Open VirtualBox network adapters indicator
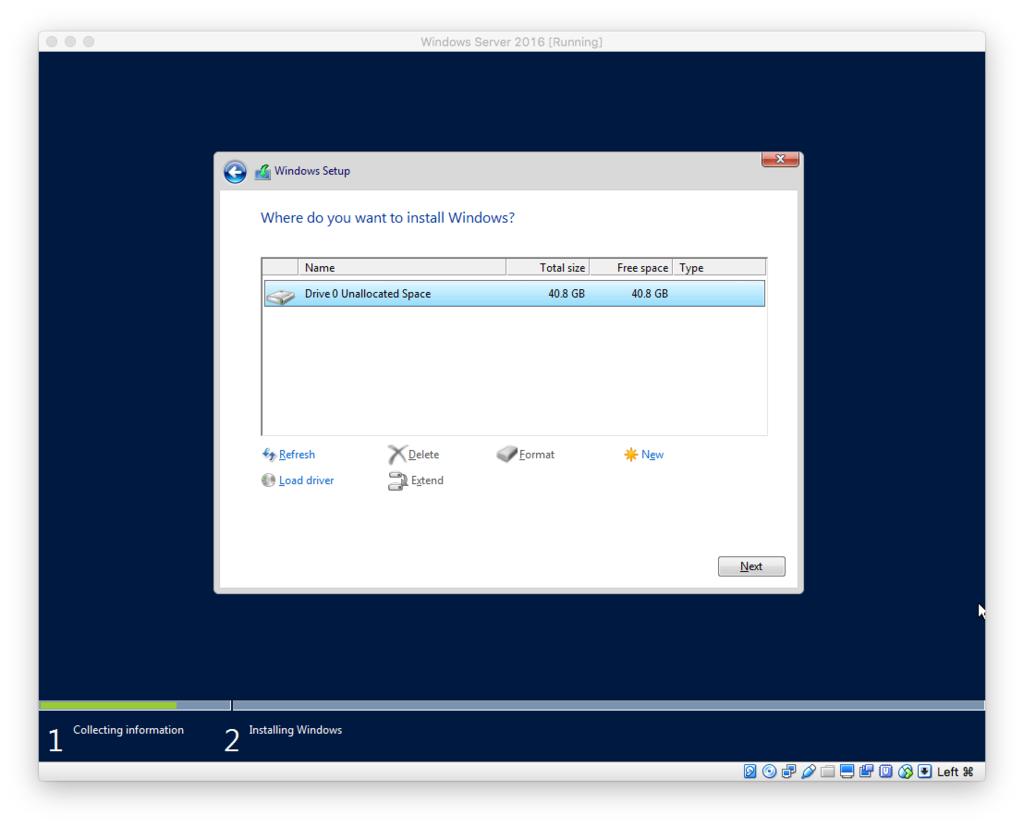1024x827 pixels. click(789, 771)
